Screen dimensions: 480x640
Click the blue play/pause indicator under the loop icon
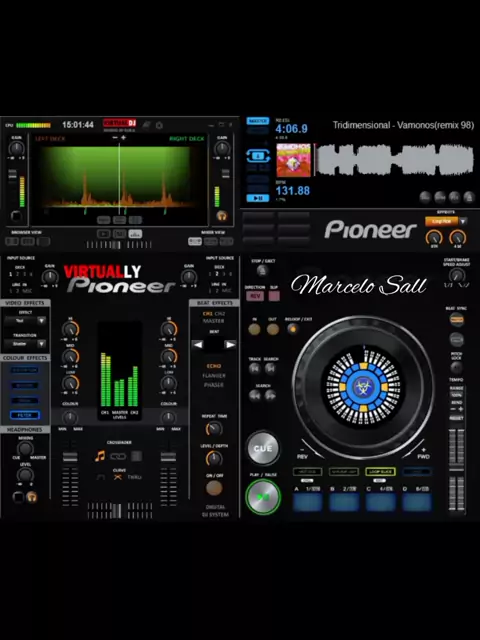coord(258,198)
